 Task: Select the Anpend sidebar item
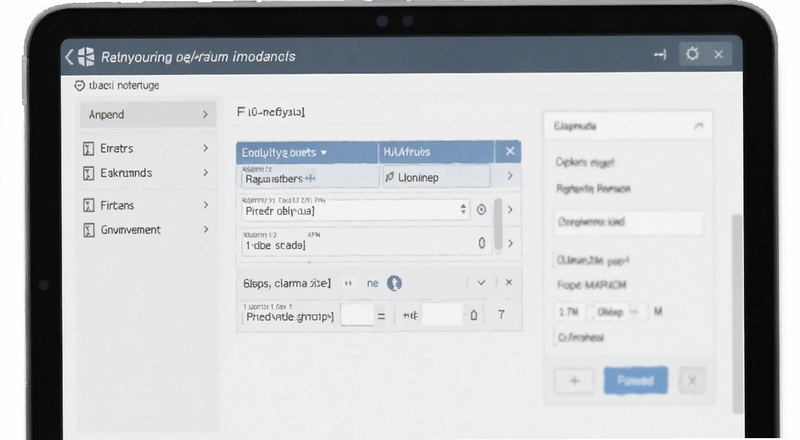pos(148,114)
